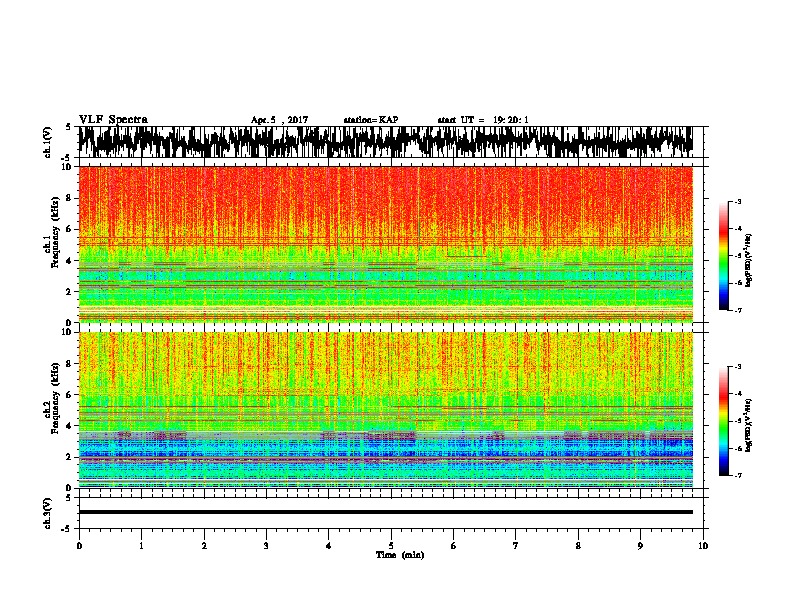Viewport: 792px width, 612px height.
Task: Click ch.2 spectrogram frequency tick "4"
Action: pos(69,426)
